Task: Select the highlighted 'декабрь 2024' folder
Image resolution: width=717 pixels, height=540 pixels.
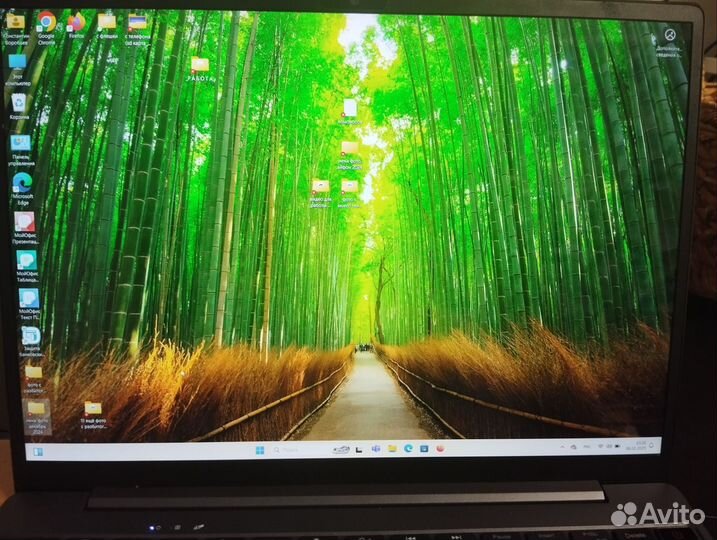Action: coord(37,417)
